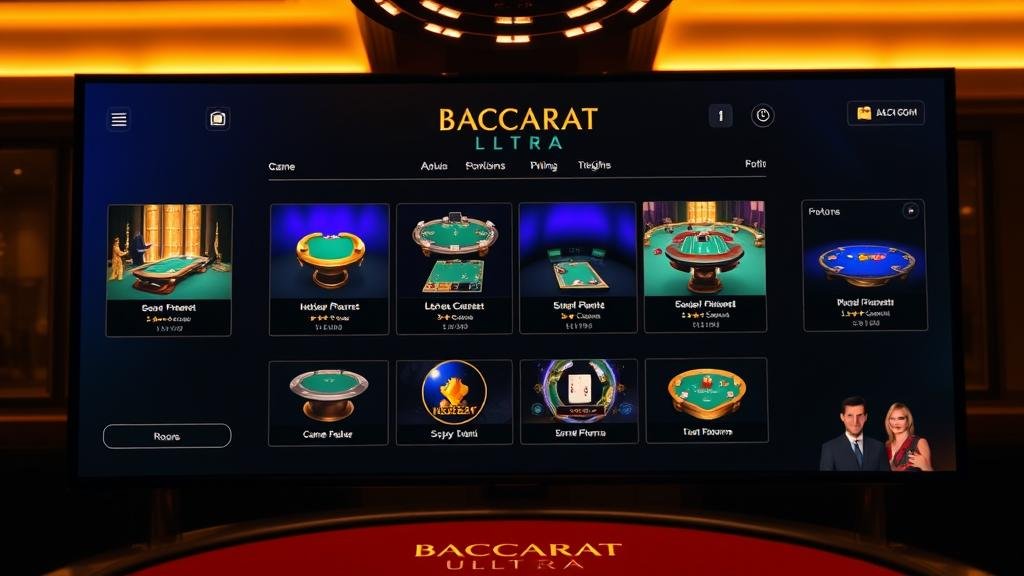Click the far-right tab on the navigation bar
The height and width of the screenshot is (576, 1024).
[755, 164]
